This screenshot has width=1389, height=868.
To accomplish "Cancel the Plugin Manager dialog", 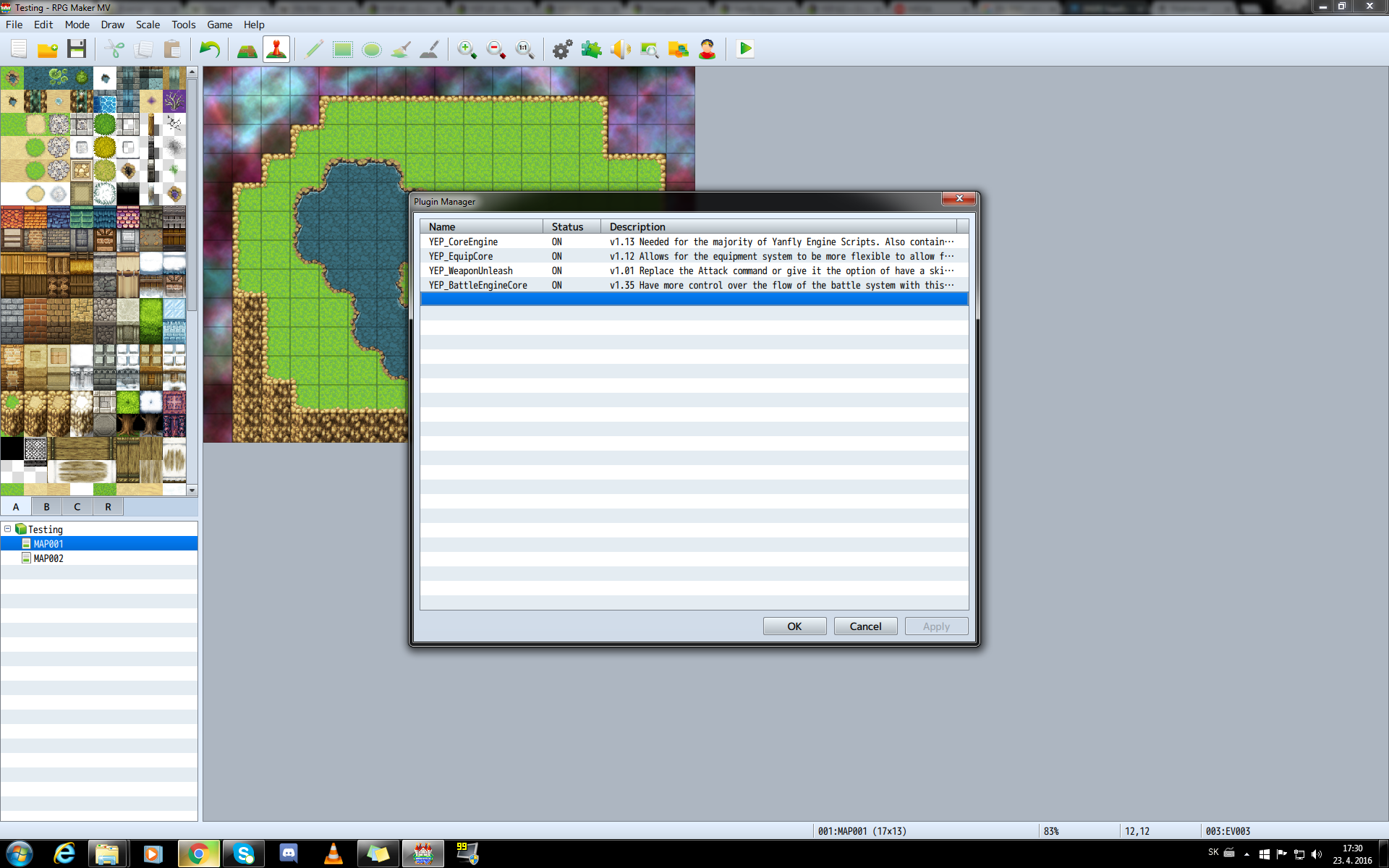I will (865, 626).
